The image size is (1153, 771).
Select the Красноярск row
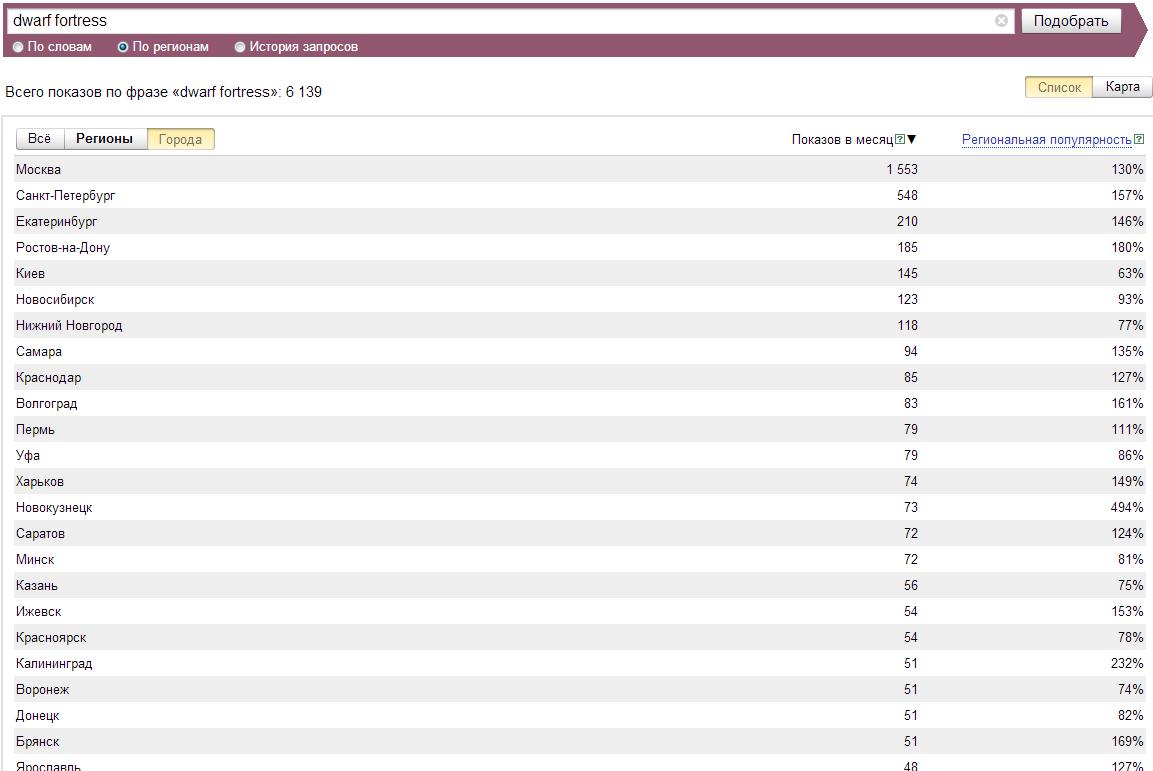point(579,637)
